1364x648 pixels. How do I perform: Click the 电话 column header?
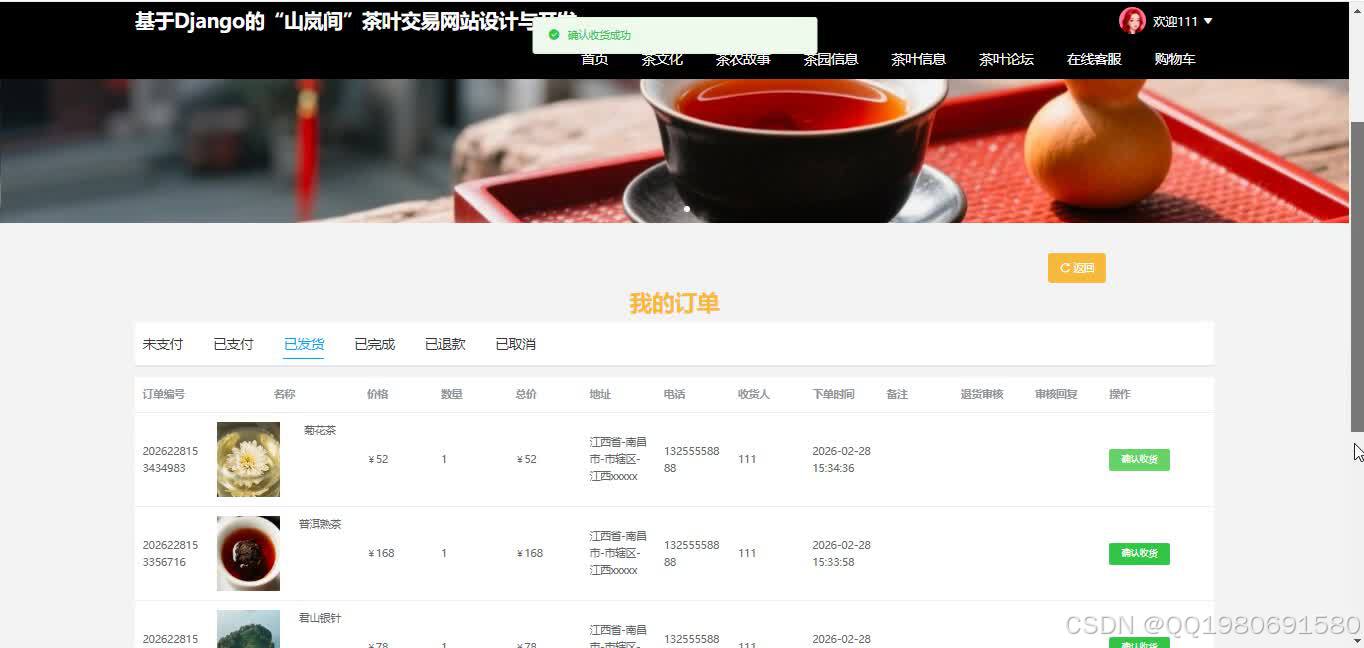click(x=674, y=394)
